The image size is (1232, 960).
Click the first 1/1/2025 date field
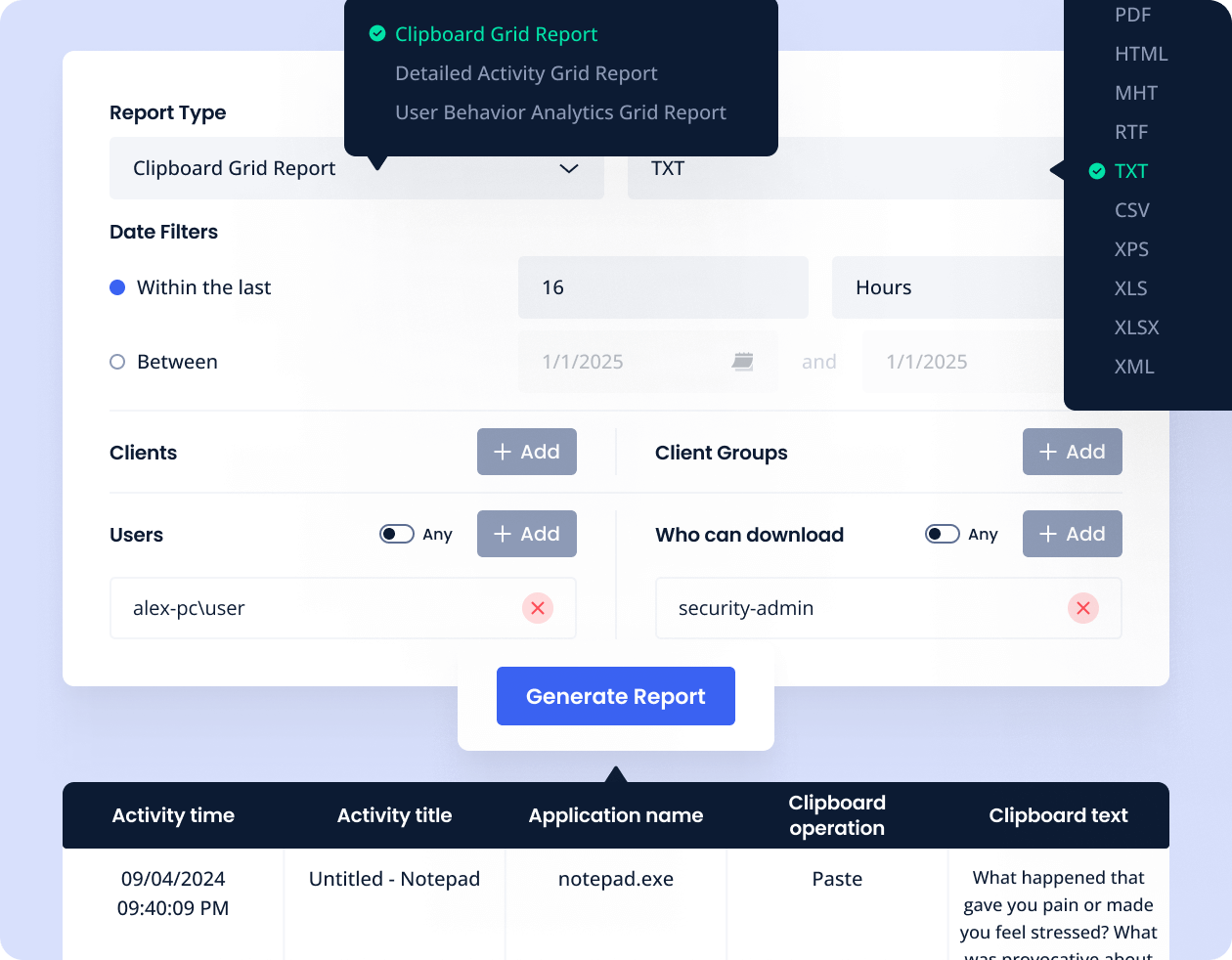pos(648,362)
